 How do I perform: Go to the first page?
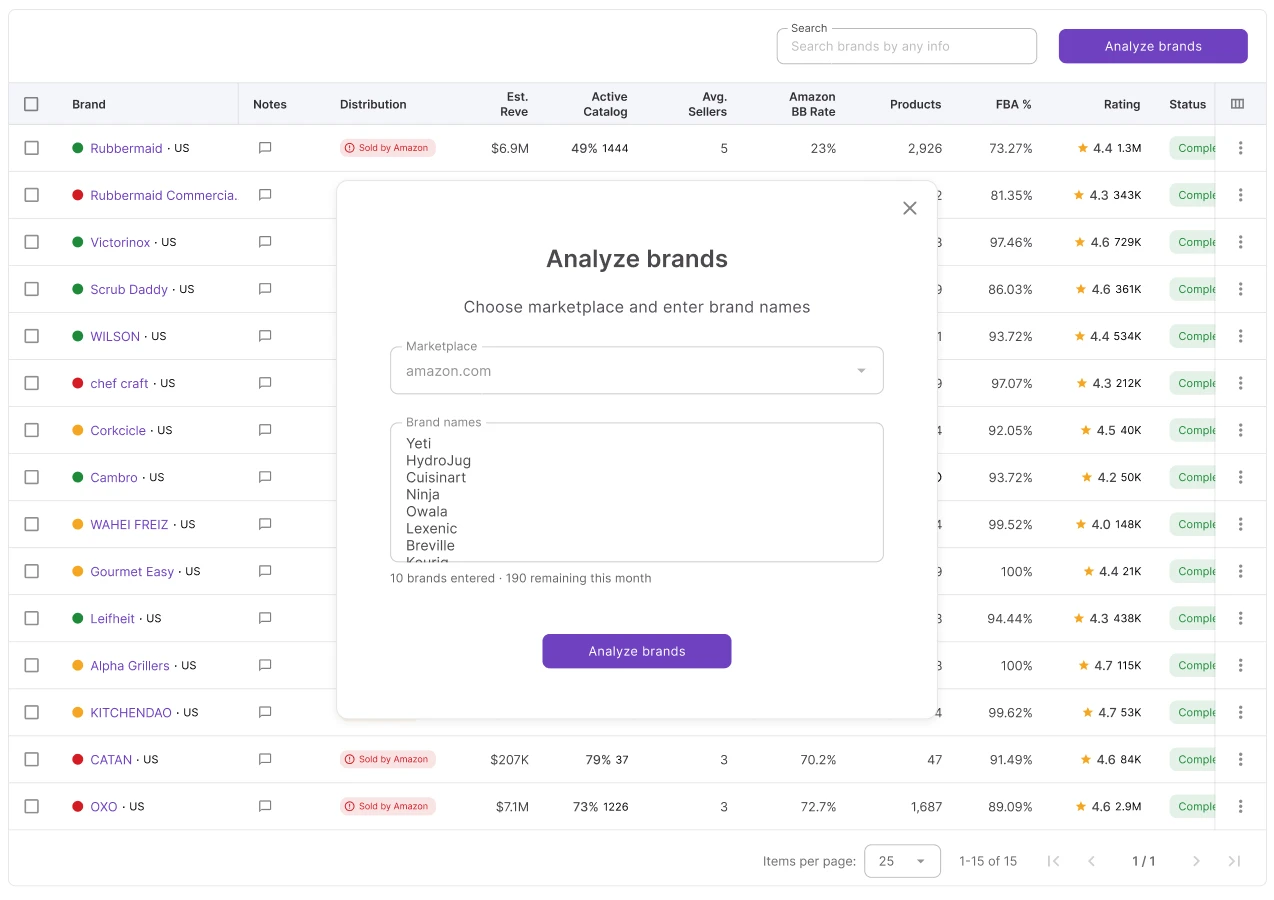point(1053,861)
